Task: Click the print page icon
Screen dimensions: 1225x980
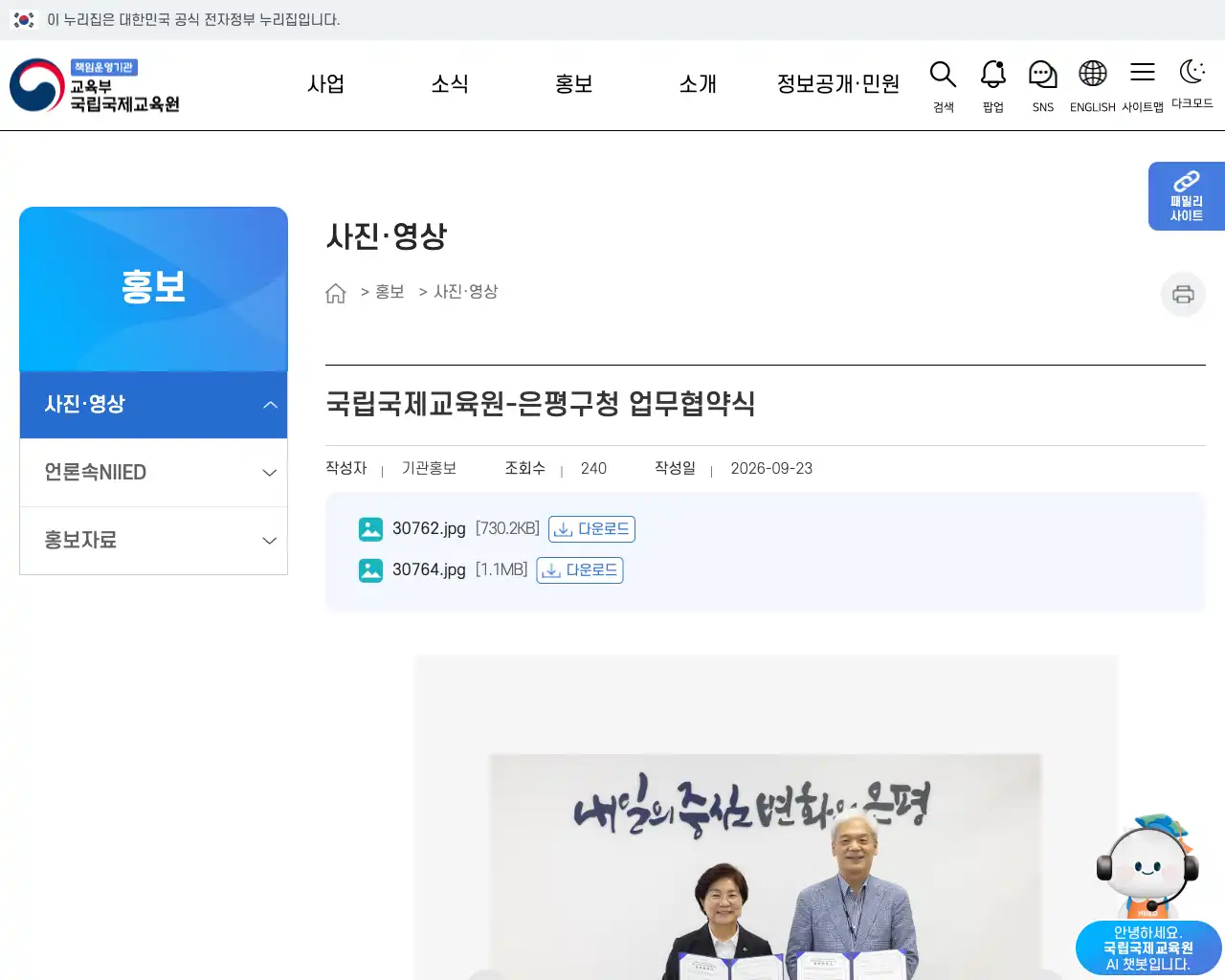Action: coord(1183,294)
